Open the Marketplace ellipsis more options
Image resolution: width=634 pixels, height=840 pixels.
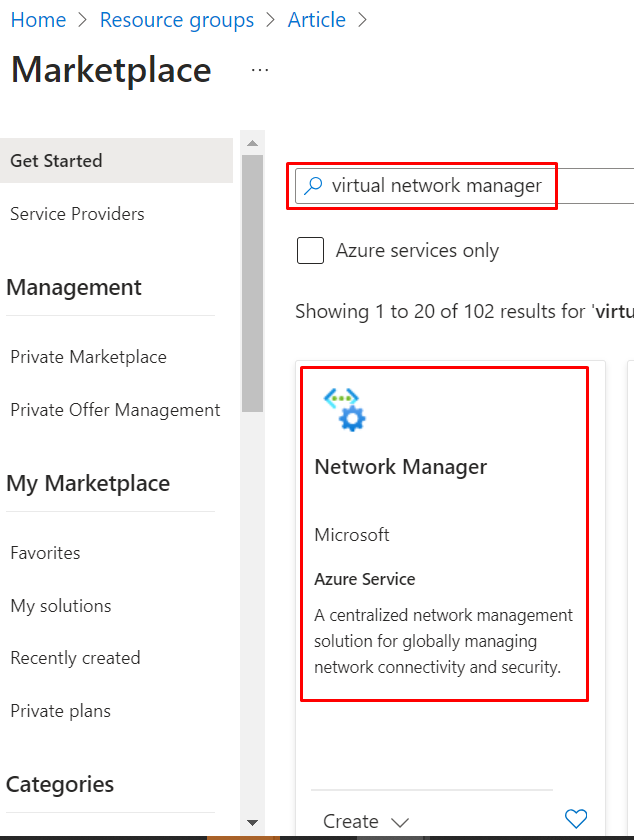pyautogui.click(x=260, y=70)
